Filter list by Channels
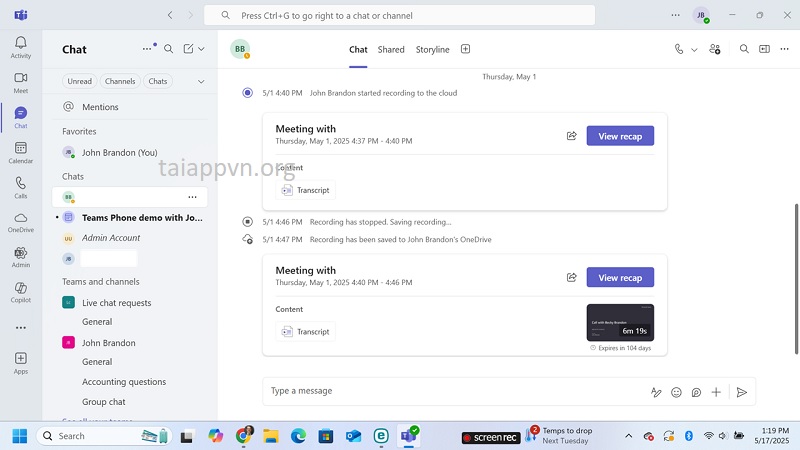Image resolution: width=800 pixels, height=450 pixels. click(x=120, y=81)
